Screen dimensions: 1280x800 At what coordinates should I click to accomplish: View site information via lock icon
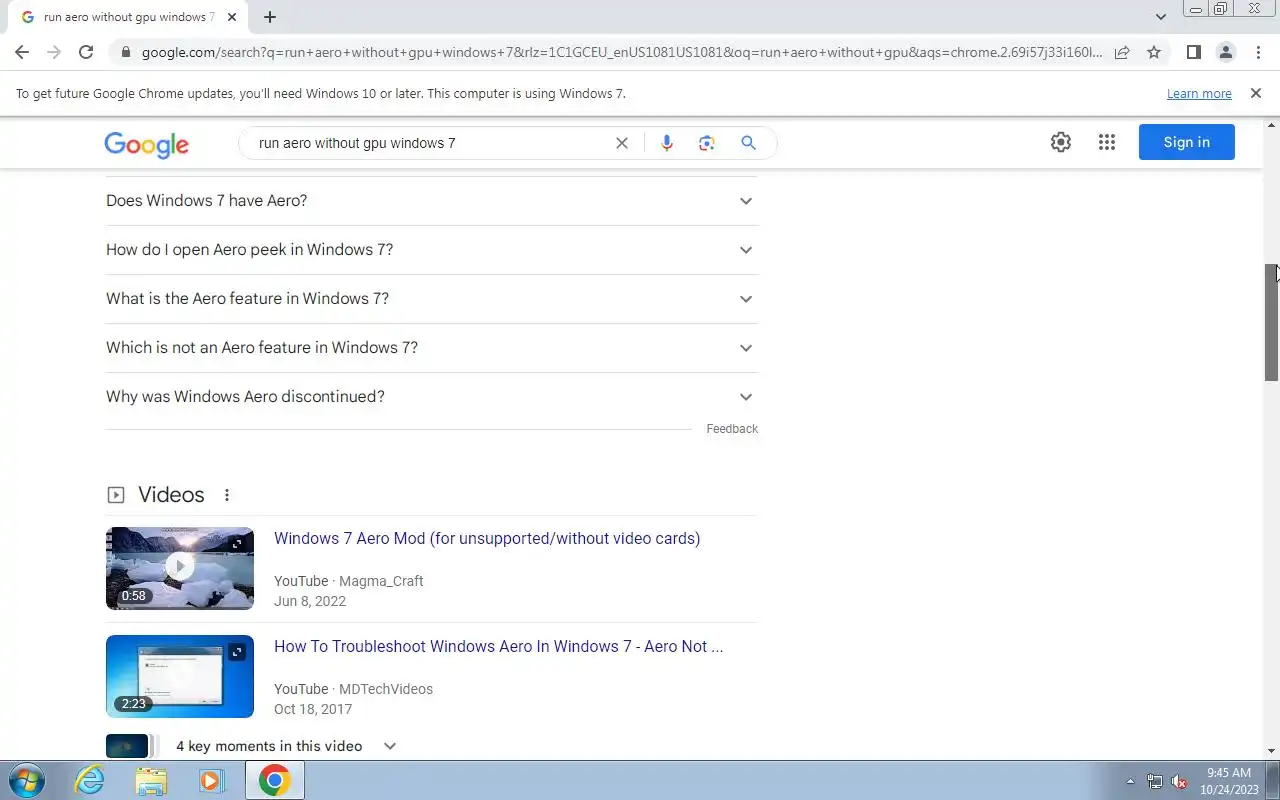(125, 52)
